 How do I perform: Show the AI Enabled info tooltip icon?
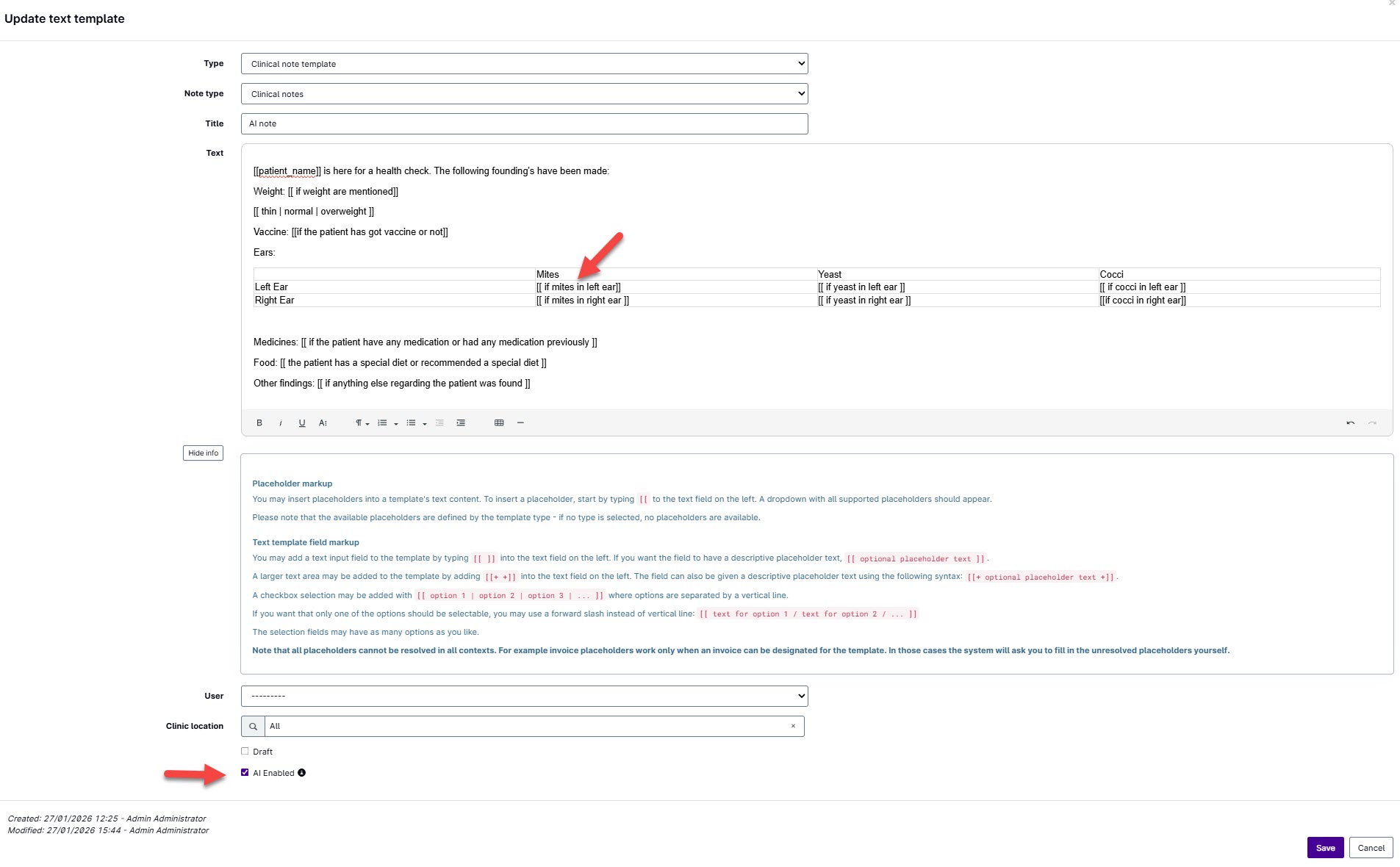(x=302, y=773)
